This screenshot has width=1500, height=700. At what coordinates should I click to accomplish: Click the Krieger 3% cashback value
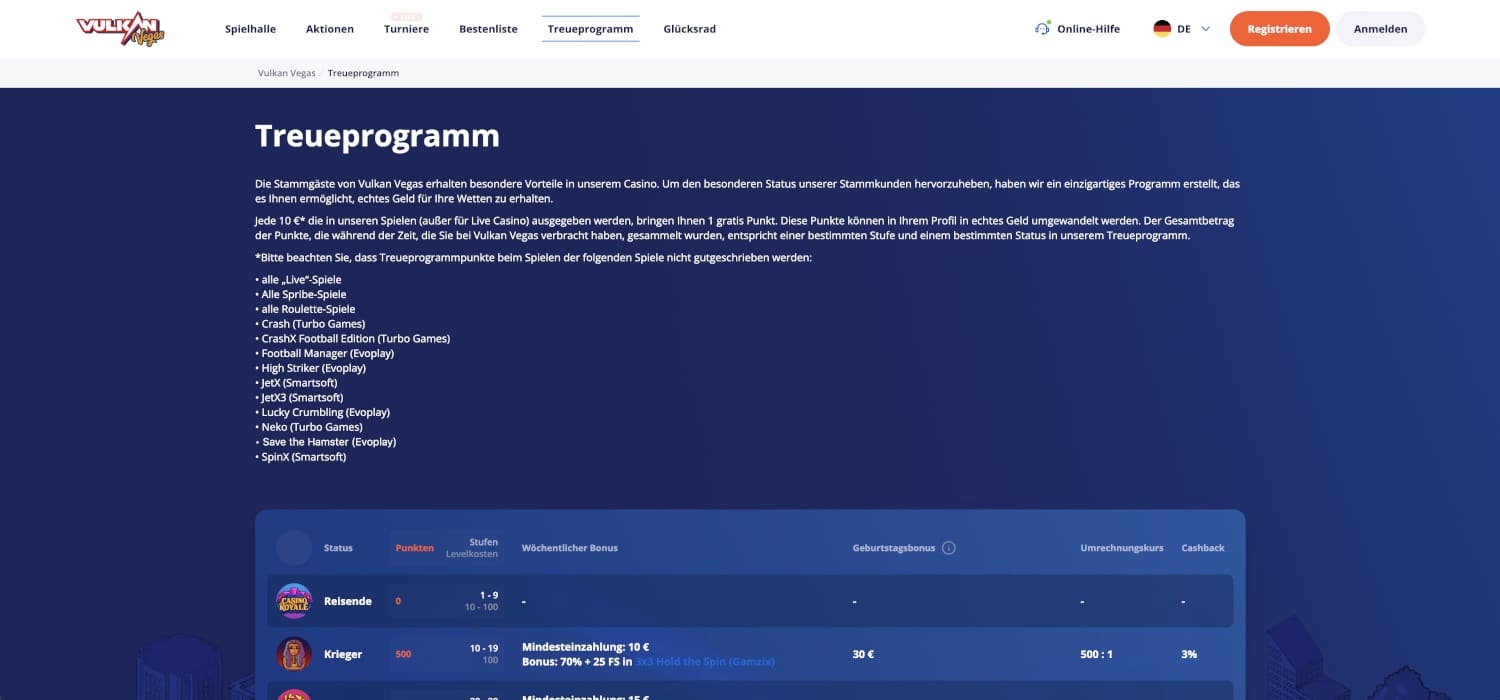click(1189, 654)
